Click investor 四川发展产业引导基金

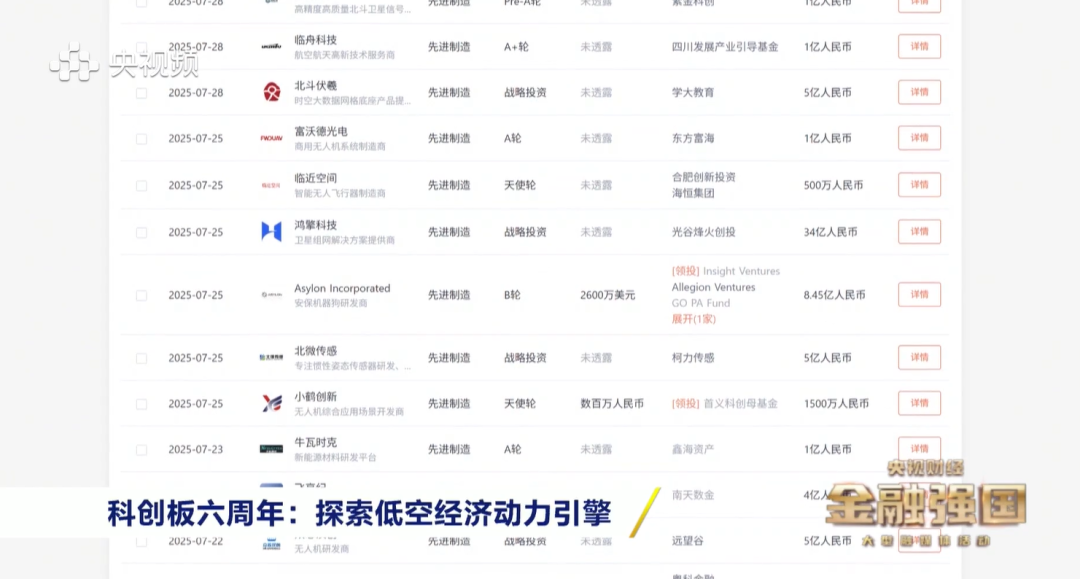tap(725, 47)
